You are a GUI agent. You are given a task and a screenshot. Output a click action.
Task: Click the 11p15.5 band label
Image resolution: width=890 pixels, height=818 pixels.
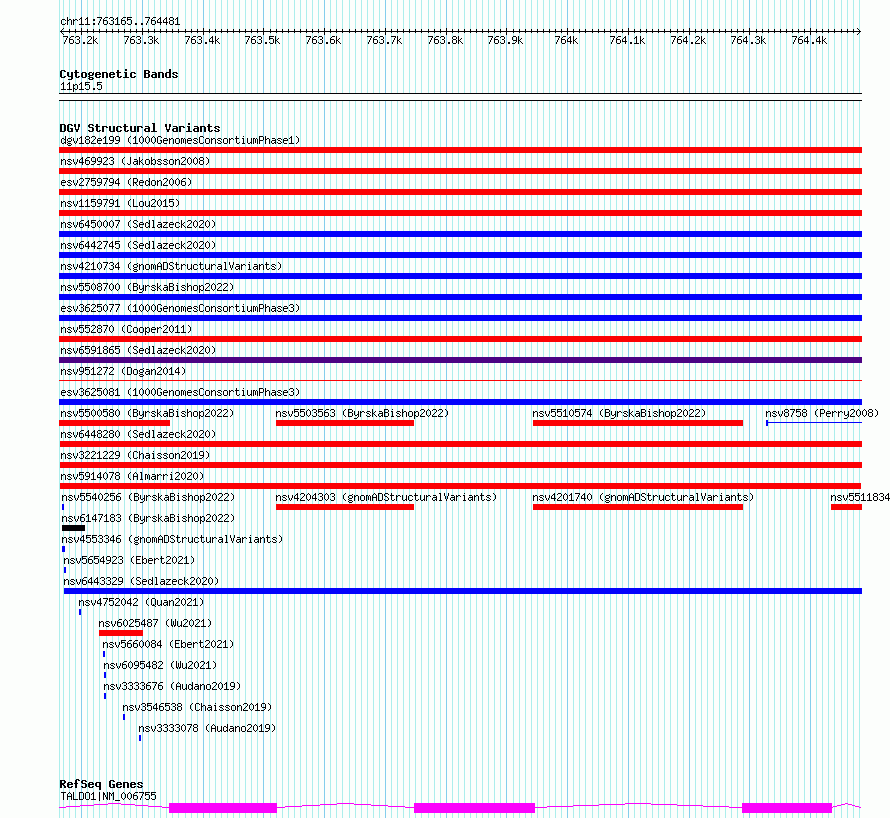pyautogui.click(x=81, y=86)
